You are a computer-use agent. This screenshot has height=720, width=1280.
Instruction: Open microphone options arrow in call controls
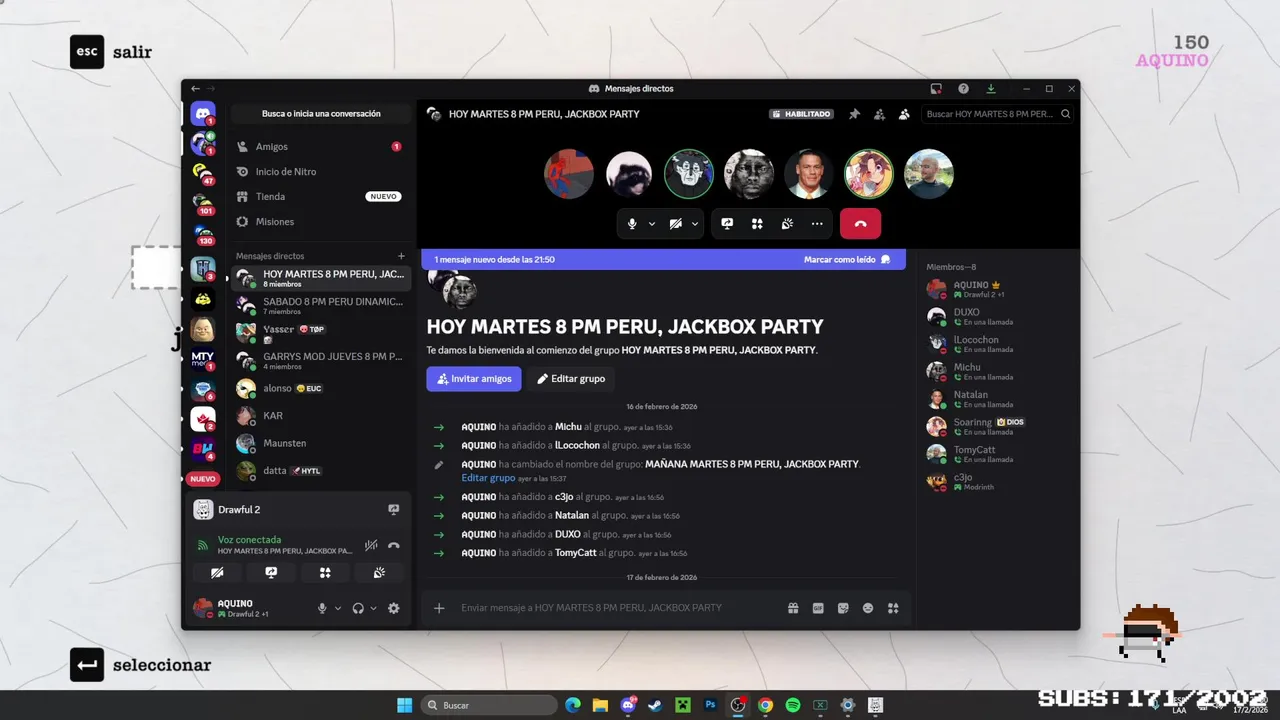point(652,224)
